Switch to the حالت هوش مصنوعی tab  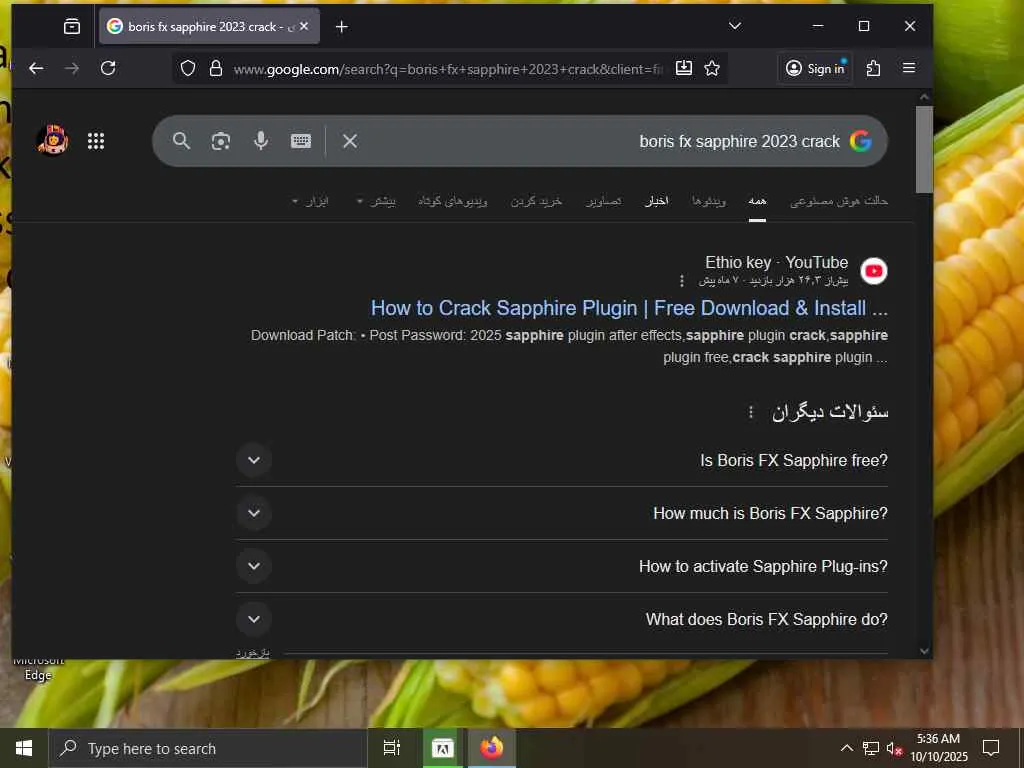tap(839, 200)
